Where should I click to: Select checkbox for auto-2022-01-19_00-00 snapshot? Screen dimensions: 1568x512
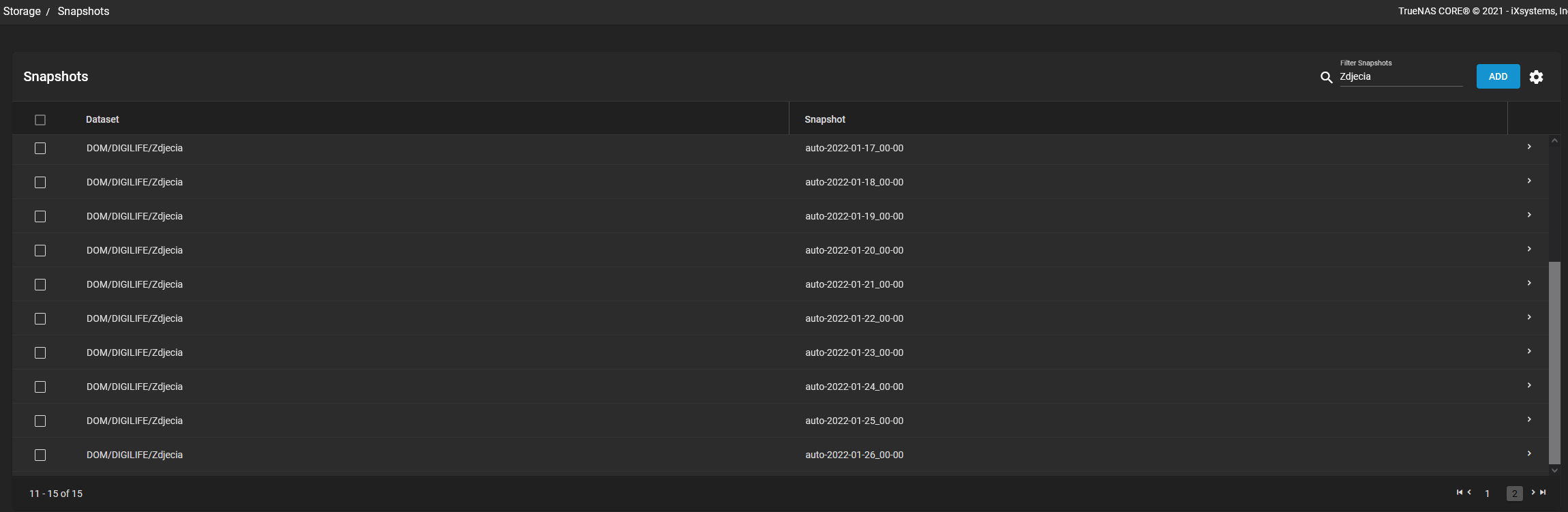point(40,217)
